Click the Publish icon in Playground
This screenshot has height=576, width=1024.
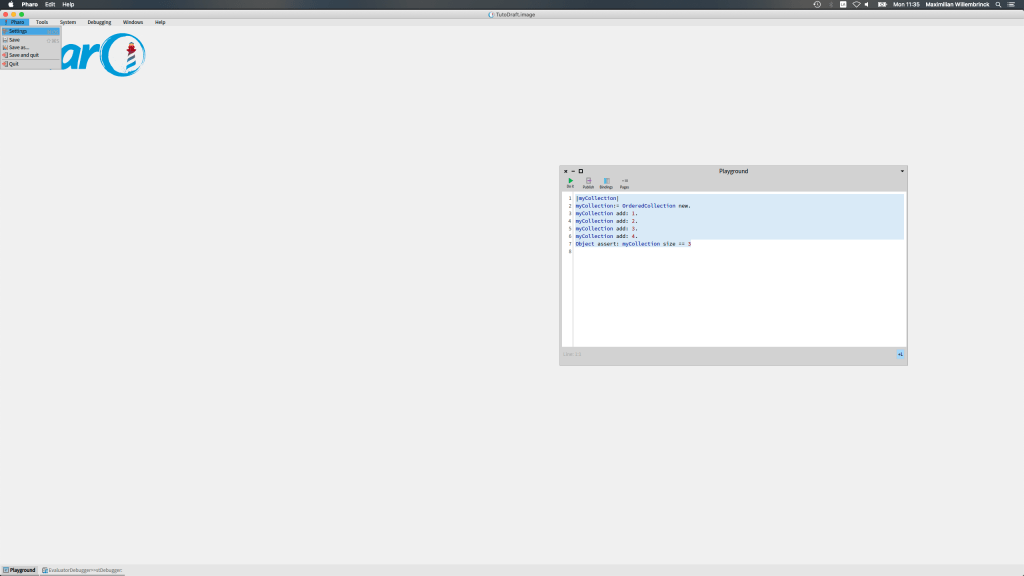[588, 182]
